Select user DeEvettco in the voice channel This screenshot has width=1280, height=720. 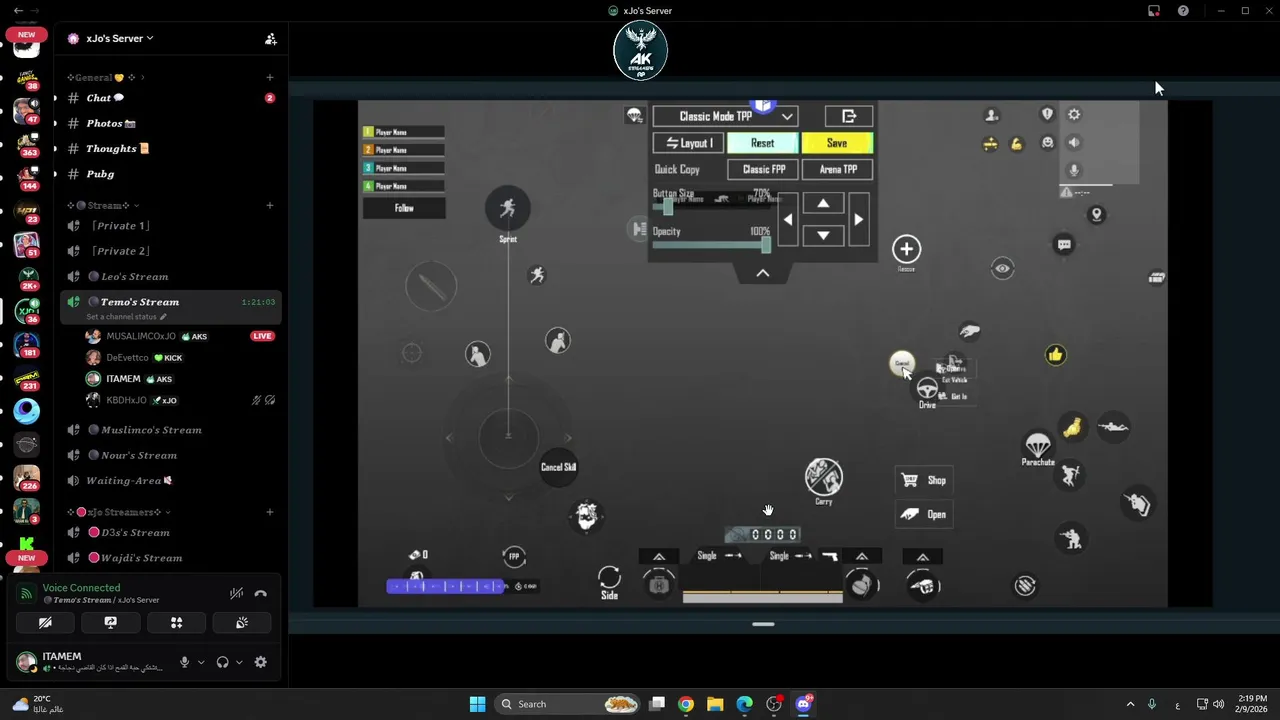pyautogui.click(x=180, y=357)
